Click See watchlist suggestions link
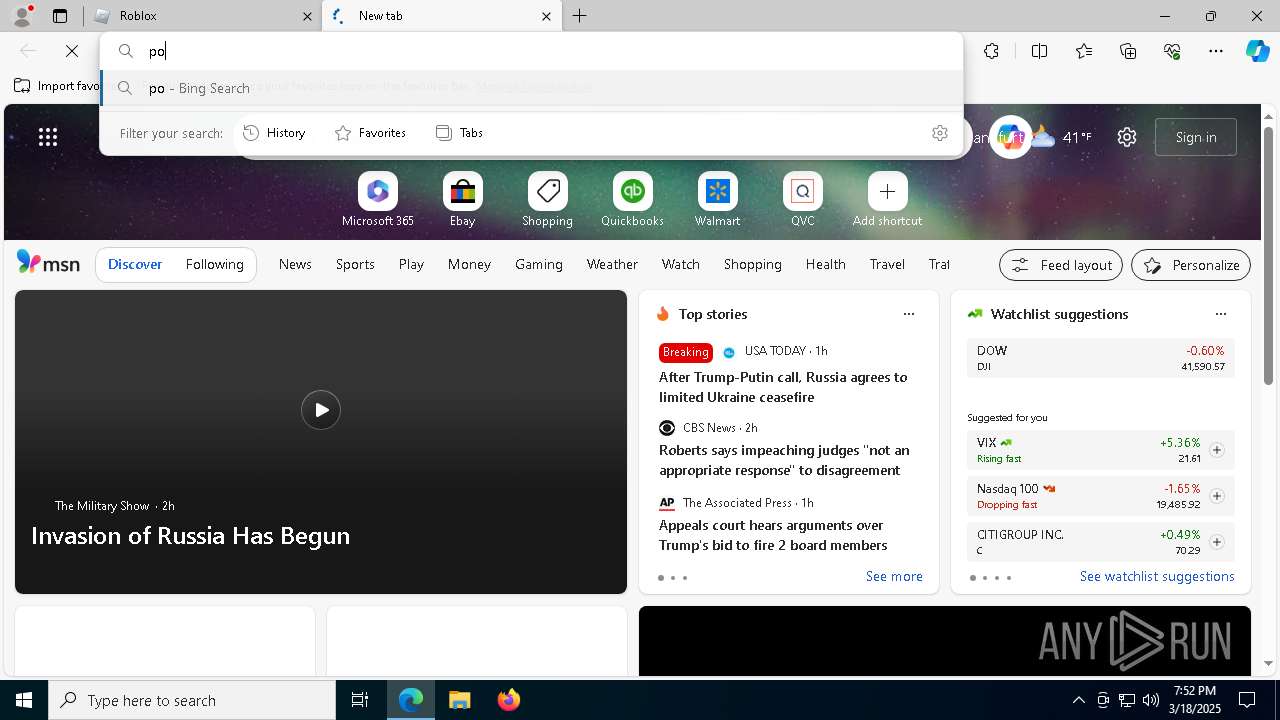The height and width of the screenshot is (720, 1280). point(1157,576)
